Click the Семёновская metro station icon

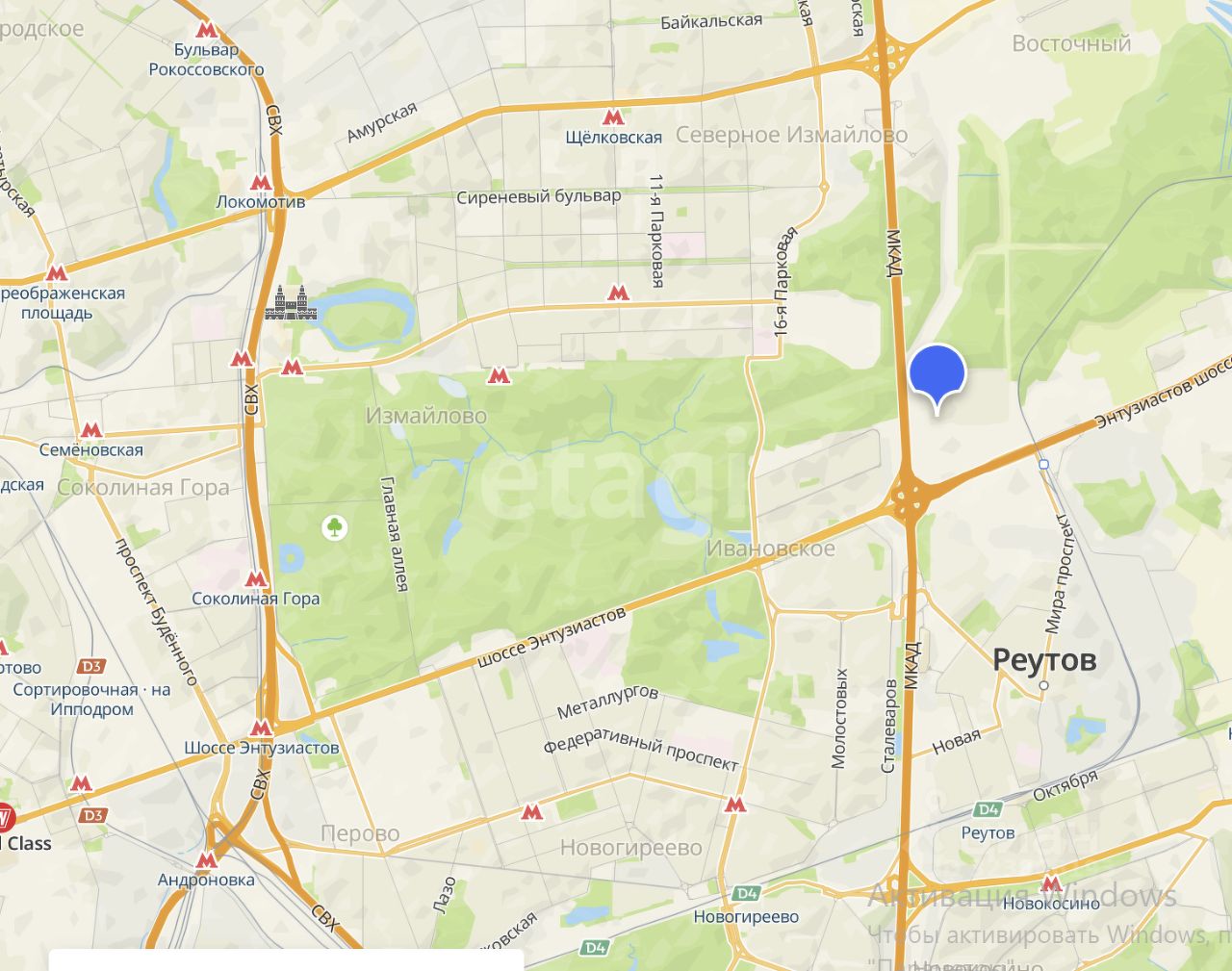(x=90, y=429)
